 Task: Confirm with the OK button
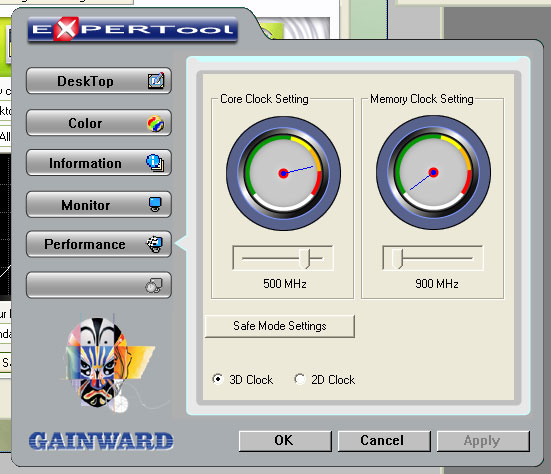[285, 441]
